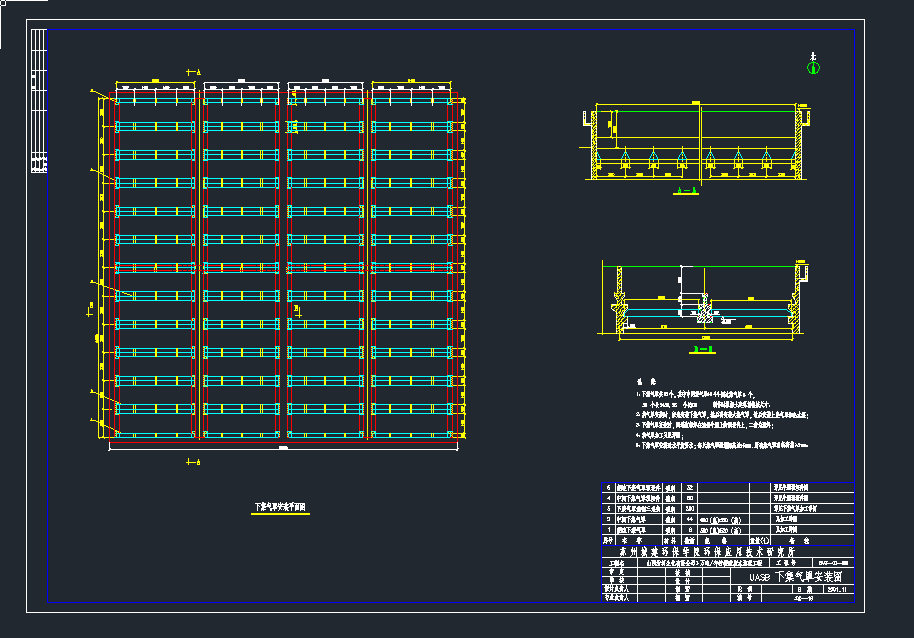Click the green north arrow compass symbol
Image resolution: width=914 pixels, height=638 pixels.
pos(813,67)
